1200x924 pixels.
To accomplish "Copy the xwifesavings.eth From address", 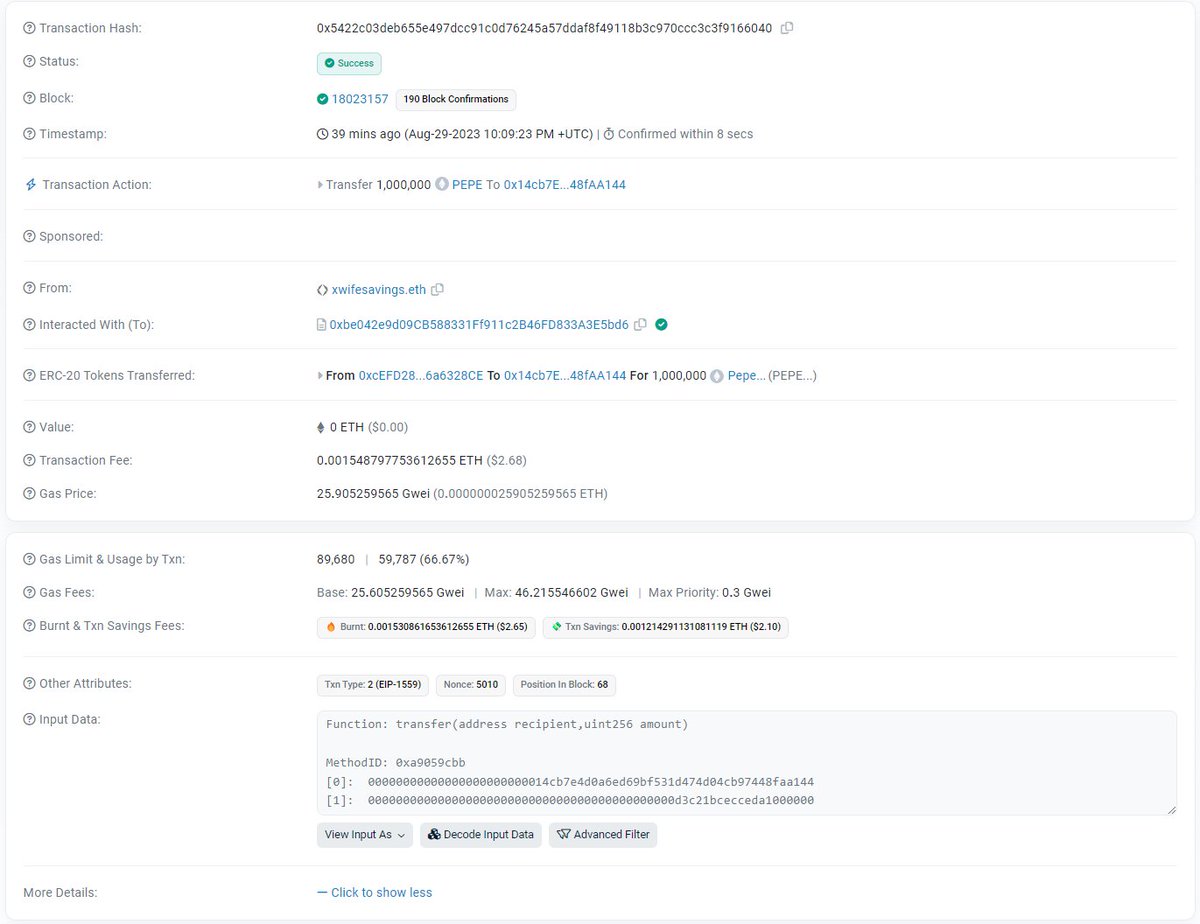I will tap(437, 290).
